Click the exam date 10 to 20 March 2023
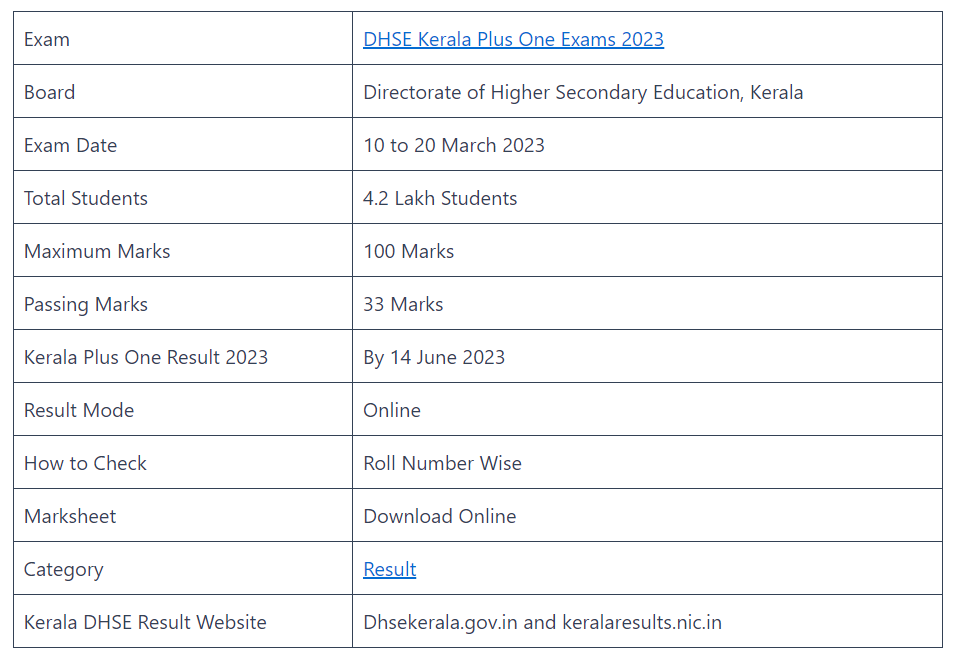958x670 pixels. (x=454, y=145)
